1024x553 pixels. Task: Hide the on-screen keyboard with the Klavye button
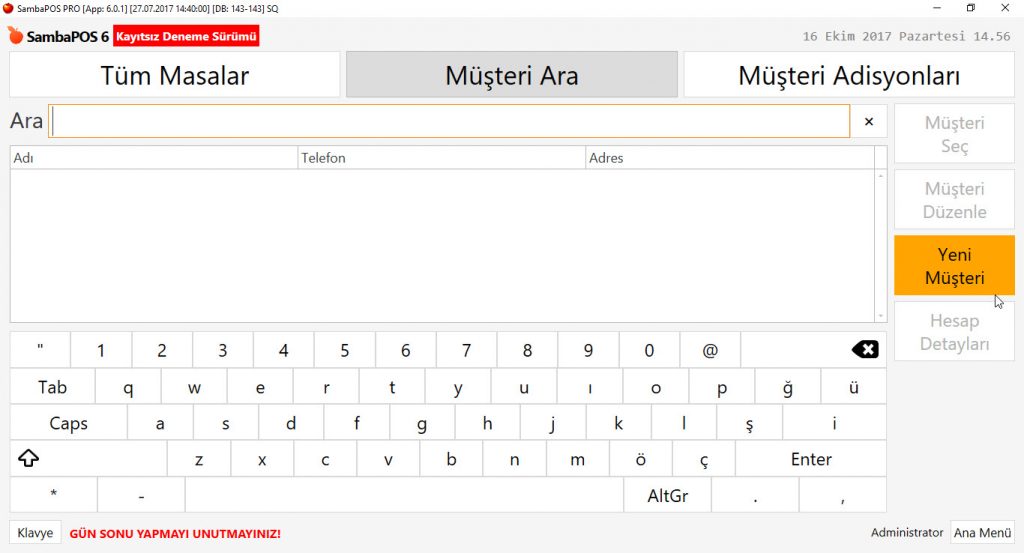point(35,533)
